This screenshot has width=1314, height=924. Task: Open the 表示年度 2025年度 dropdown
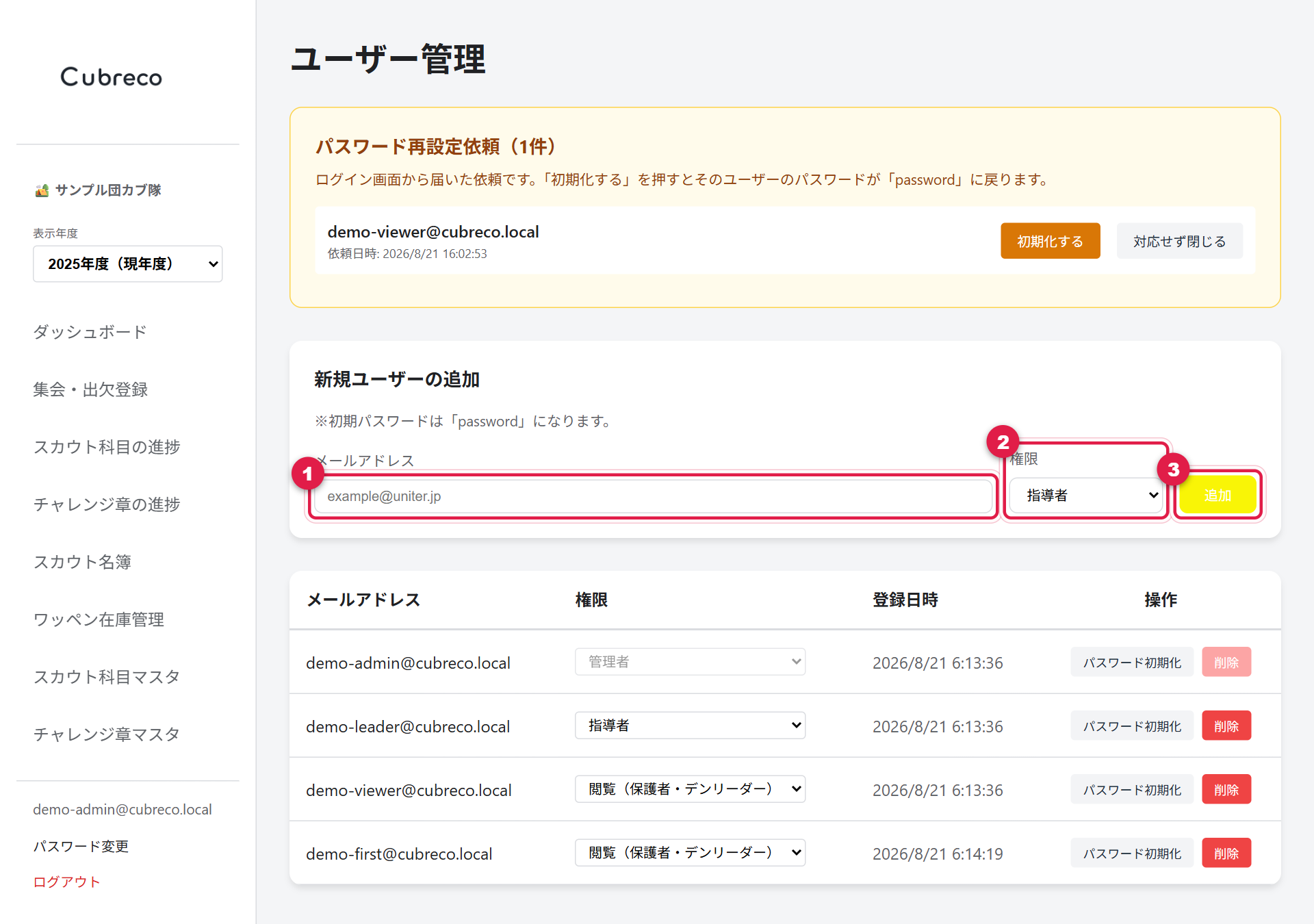coord(128,264)
